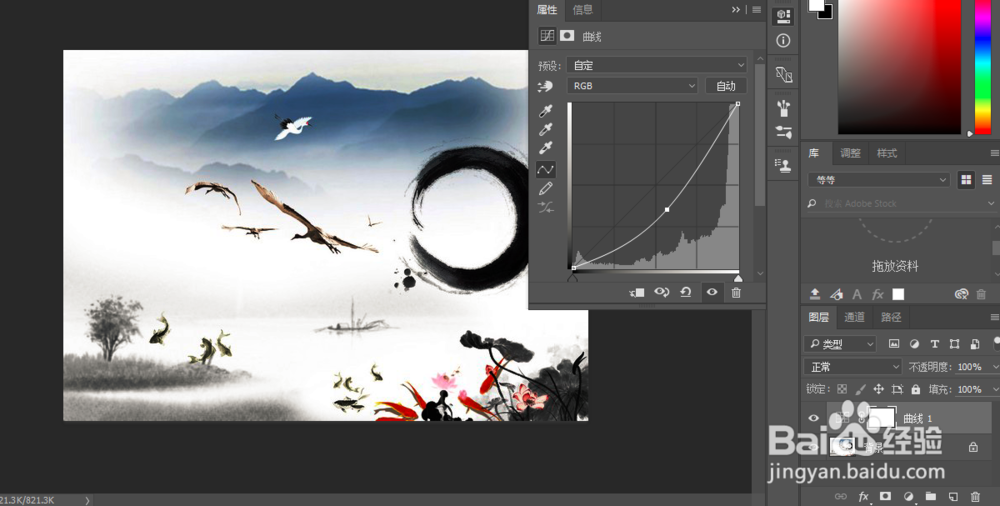The image size is (1000, 506).
Task: Select the gray point eyedropper in Curves
Action: click(x=545, y=130)
